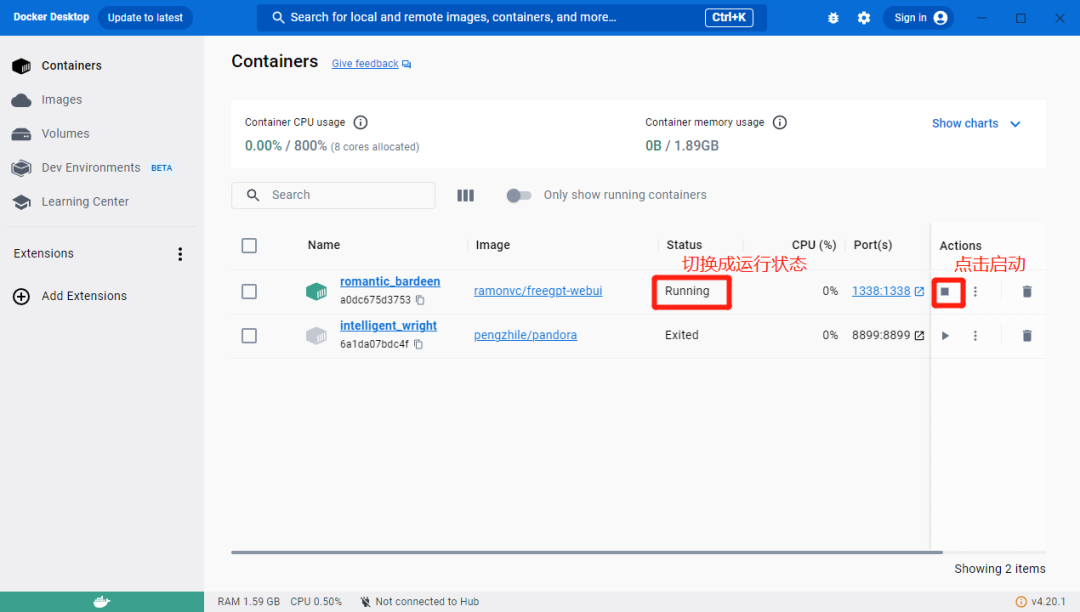Click the Sign in account avatar icon

(x=940, y=18)
